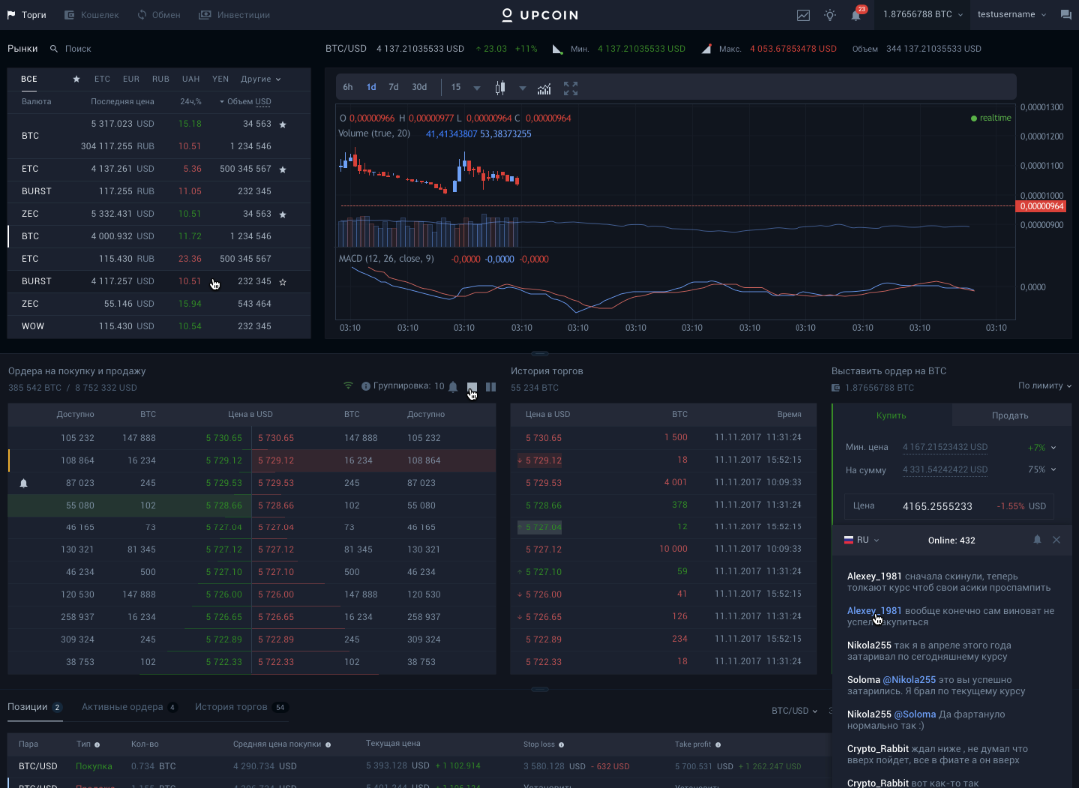Select the 1d chart period
This screenshot has height=788, width=1079.
pyautogui.click(x=371, y=87)
